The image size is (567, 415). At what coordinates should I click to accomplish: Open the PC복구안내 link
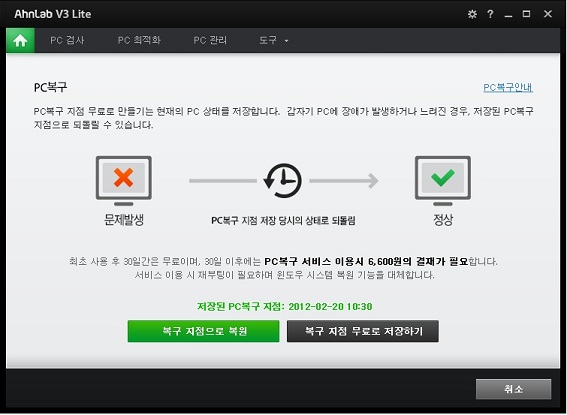[508, 87]
